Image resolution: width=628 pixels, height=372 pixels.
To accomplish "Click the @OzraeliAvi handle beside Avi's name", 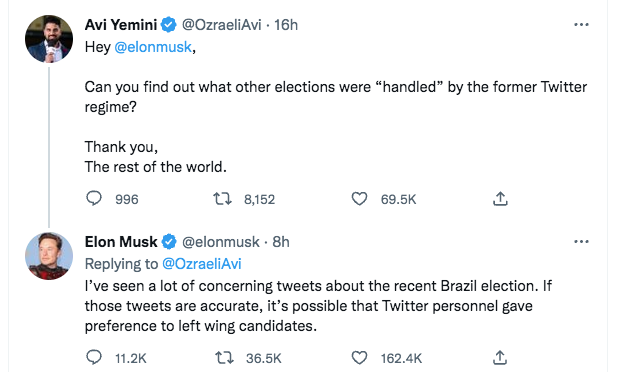I will (221, 25).
